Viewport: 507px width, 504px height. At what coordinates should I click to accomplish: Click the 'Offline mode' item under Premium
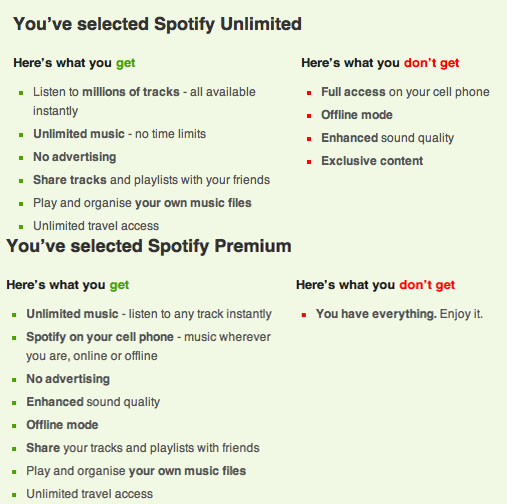(62, 425)
